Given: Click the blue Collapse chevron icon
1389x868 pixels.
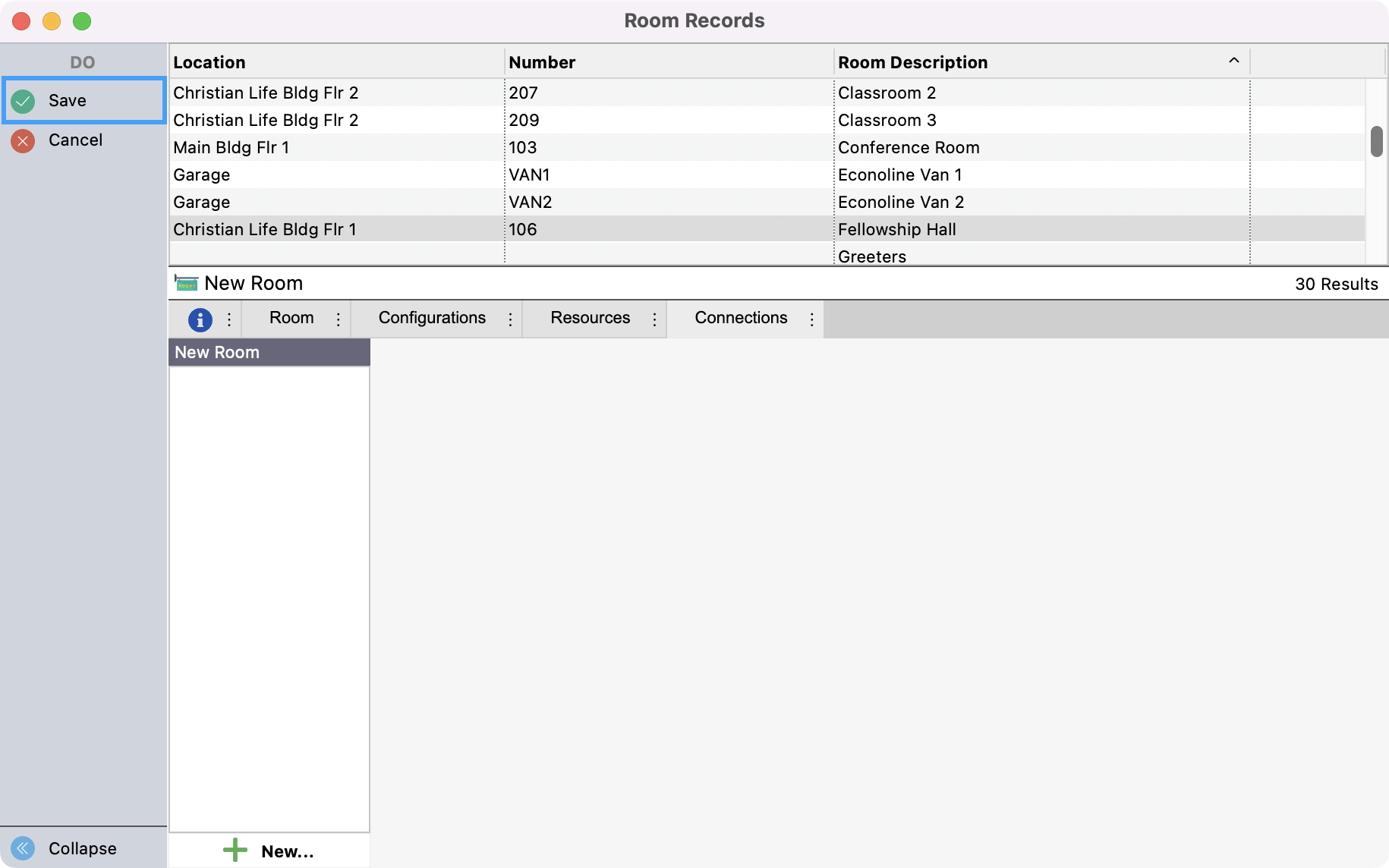Looking at the screenshot, I should pyautogui.click(x=24, y=848).
